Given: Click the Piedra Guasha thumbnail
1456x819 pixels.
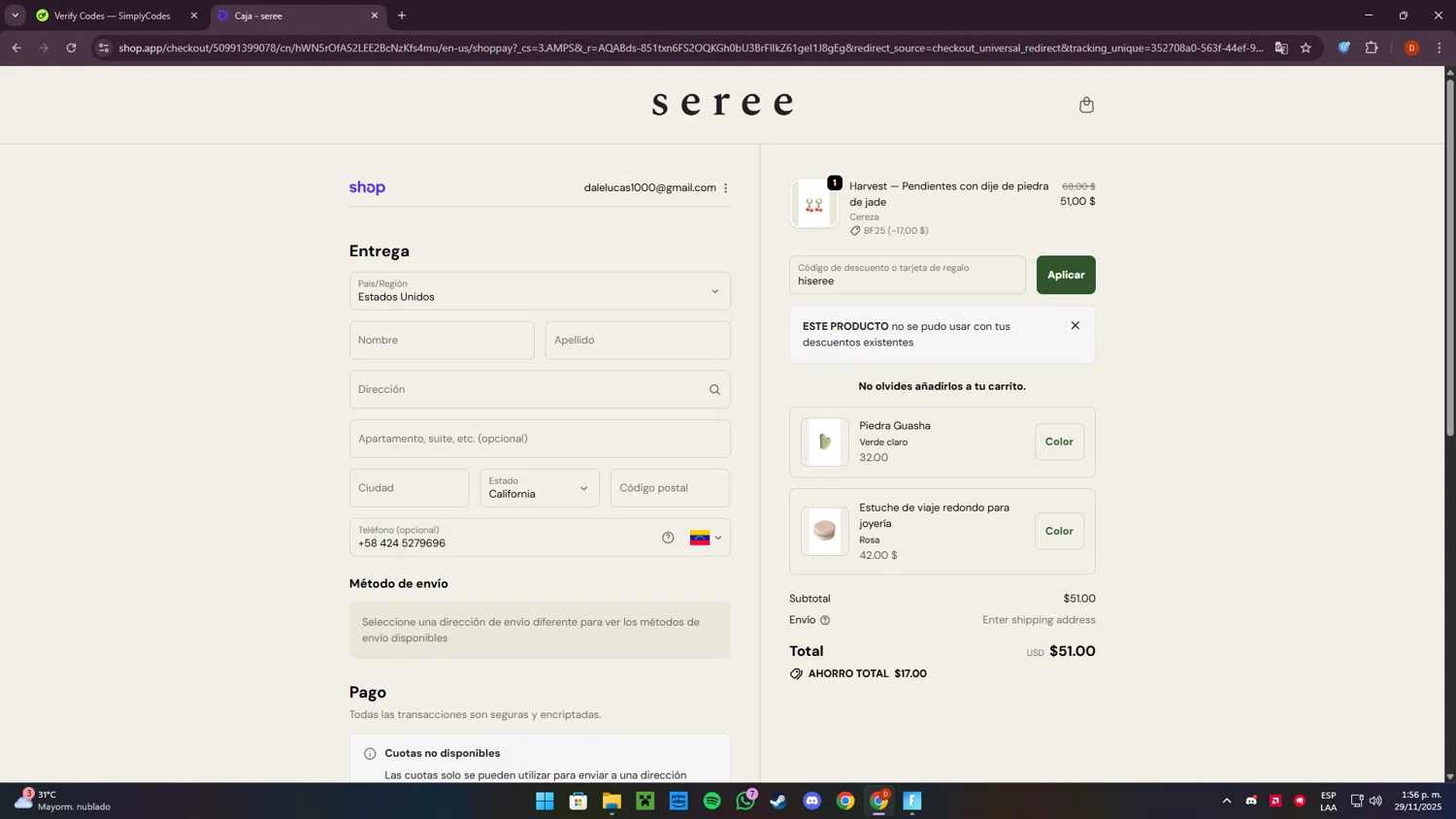Looking at the screenshot, I should coord(825,442).
